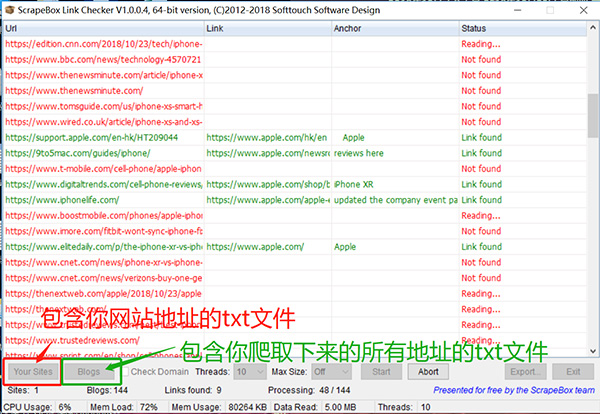This screenshot has height=414, width=600.
Task: Click the 'iPhone XR' anchor cell
Action: click(x=395, y=184)
